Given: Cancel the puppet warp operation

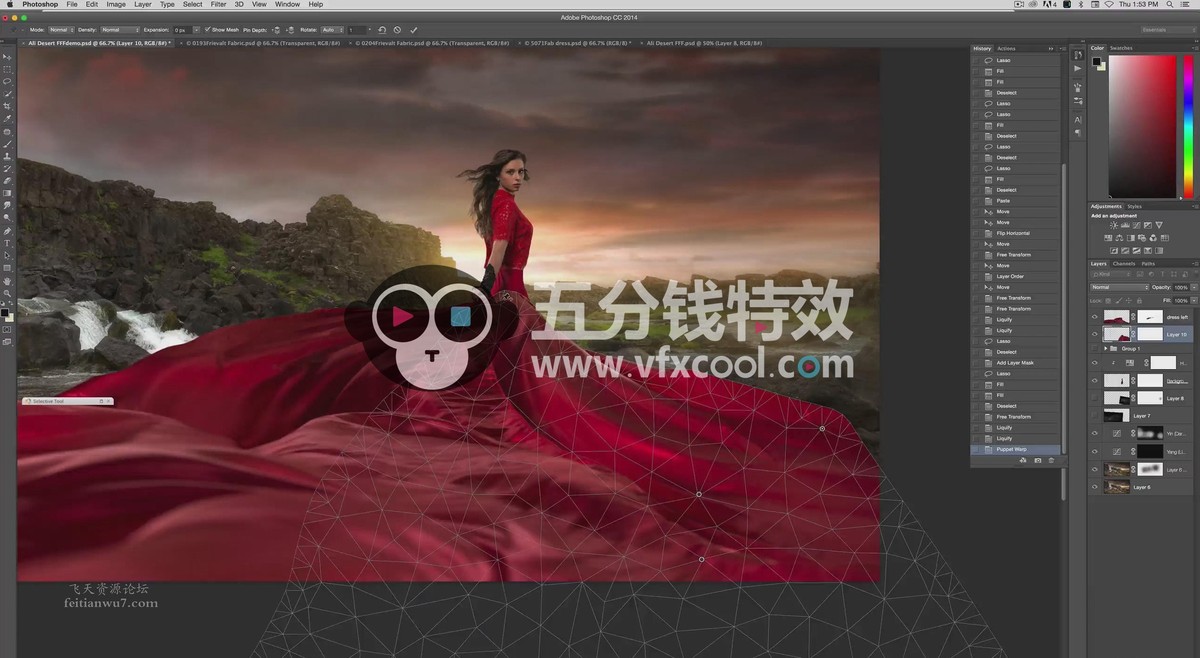Looking at the screenshot, I should tap(397, 30).
